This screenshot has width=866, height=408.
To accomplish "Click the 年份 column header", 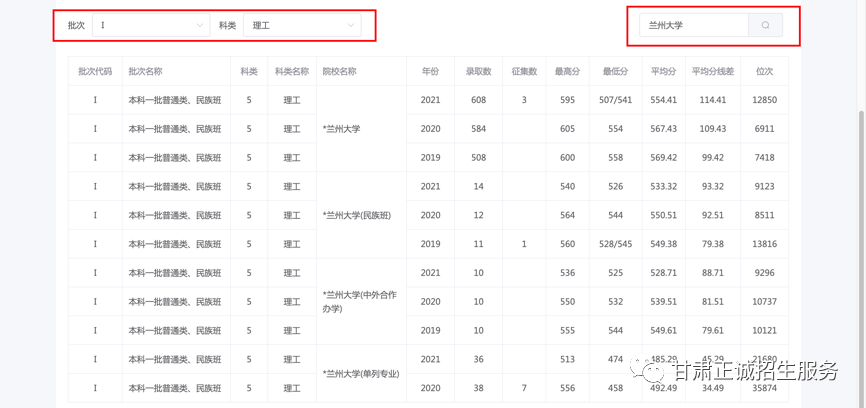I will click(430, 72).
